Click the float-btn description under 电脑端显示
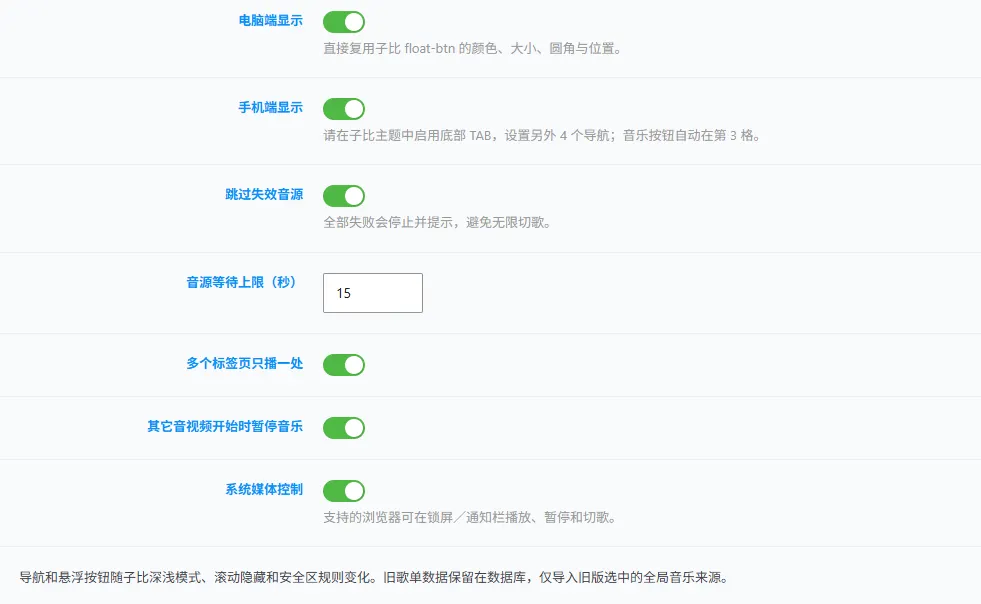This screenshot has width=981, height=604. point(472,49)
